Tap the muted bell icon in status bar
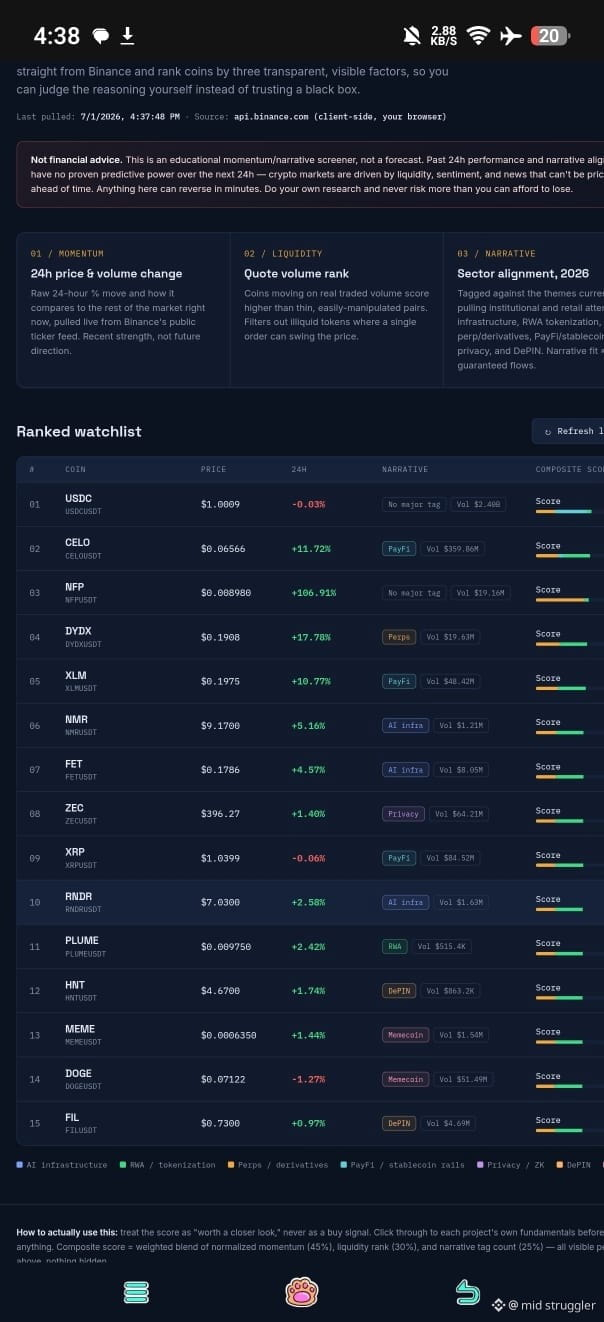Screen dimensions: 604x1322 pos(411,36)
